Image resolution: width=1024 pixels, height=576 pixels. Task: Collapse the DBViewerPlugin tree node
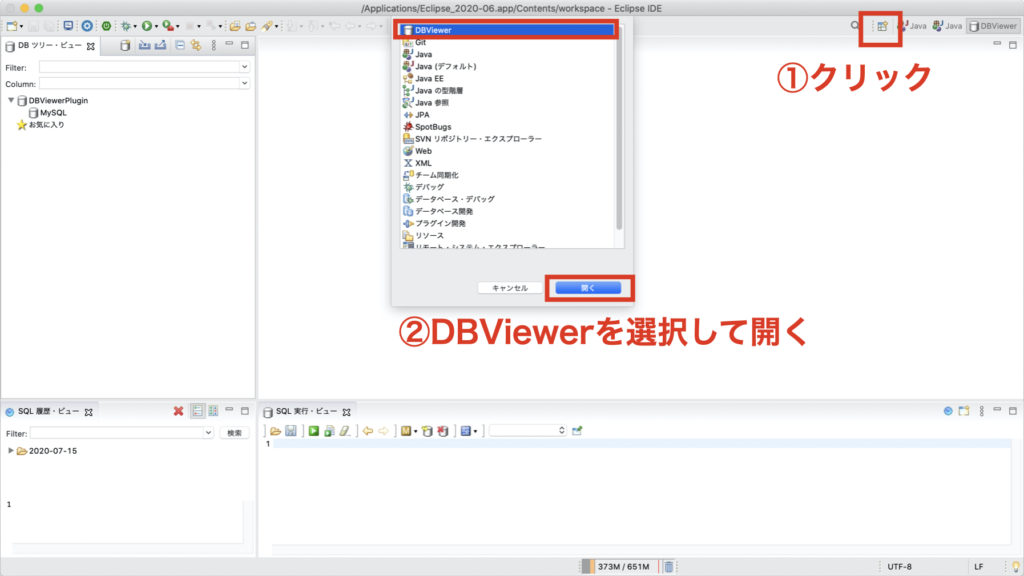[11, 101]
